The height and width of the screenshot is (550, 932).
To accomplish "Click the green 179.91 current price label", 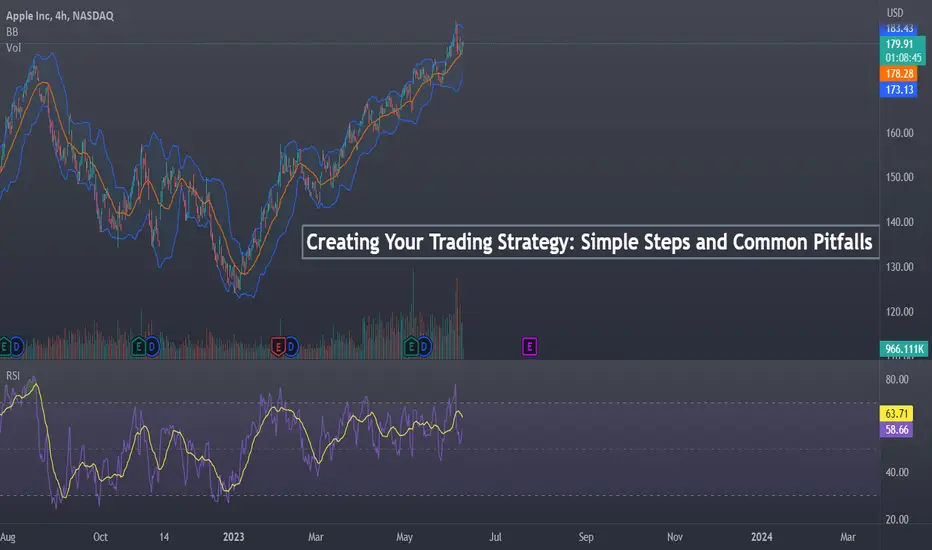I will click(902, 44).
